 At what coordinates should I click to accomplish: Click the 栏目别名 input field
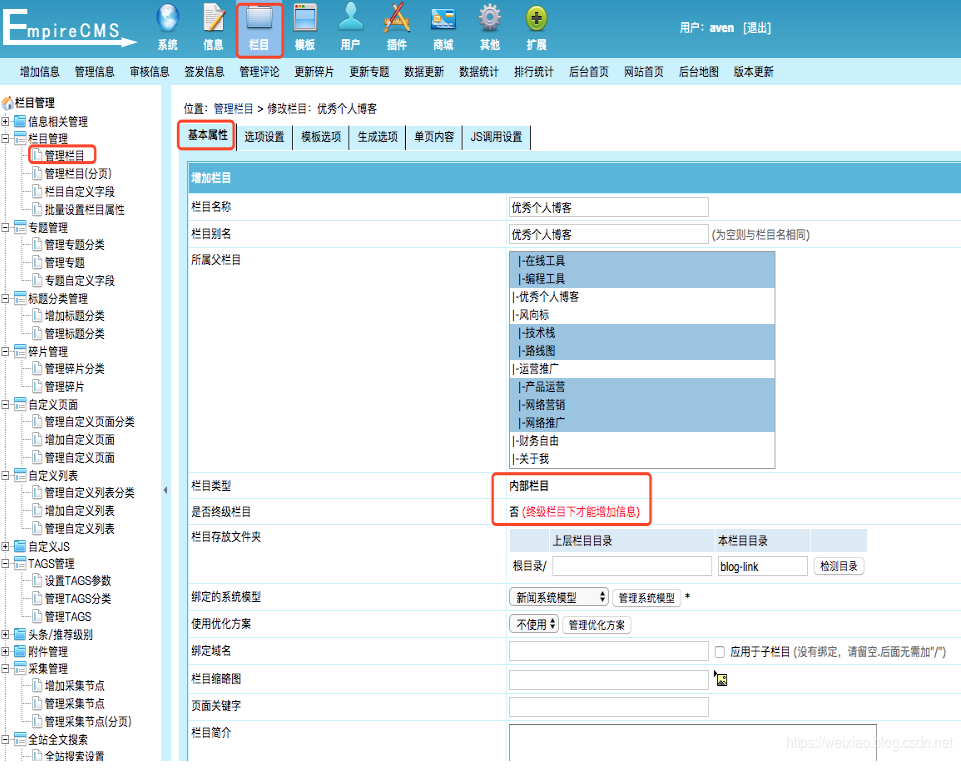(608, 234)
